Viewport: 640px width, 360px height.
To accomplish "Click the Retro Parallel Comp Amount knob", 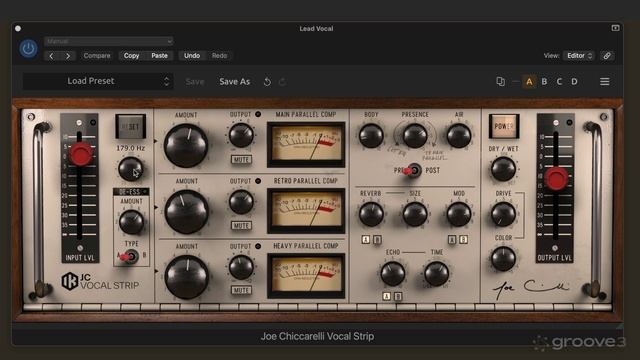I will point(187,212).
